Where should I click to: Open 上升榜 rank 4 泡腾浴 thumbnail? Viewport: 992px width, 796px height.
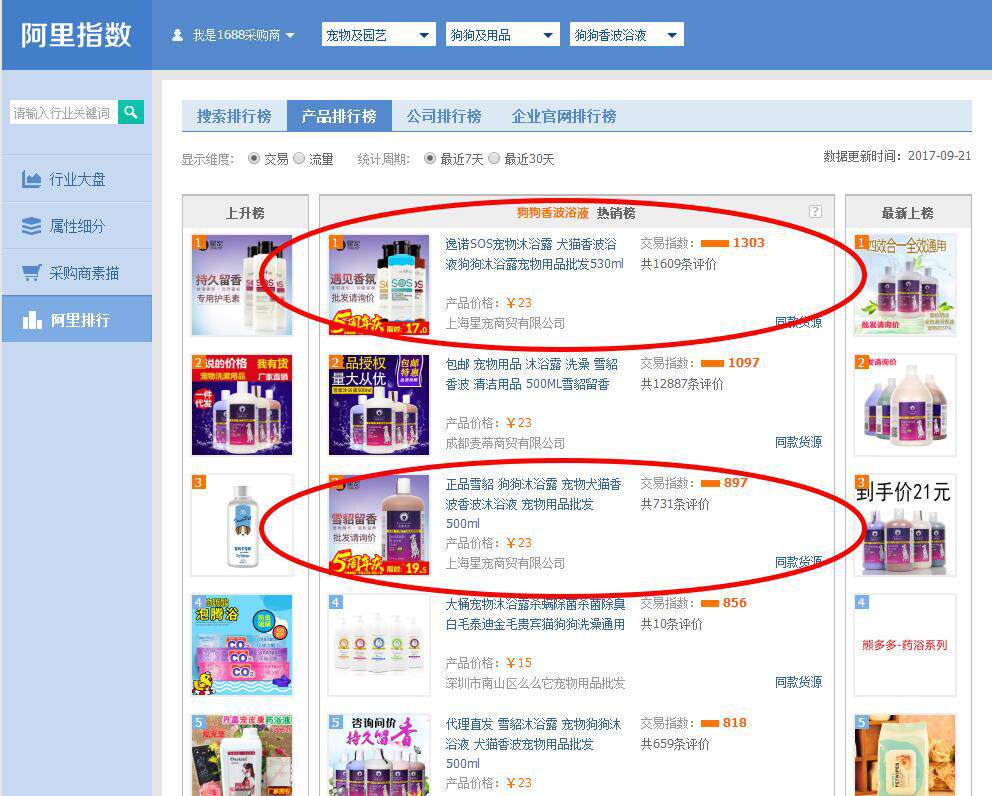(x=242, y=645)
